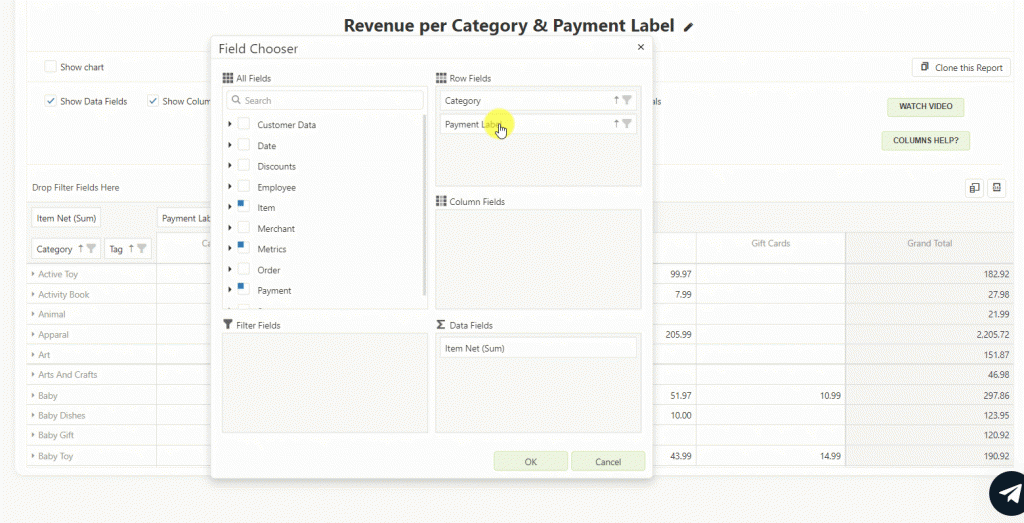Select Category in Row Fields list

click(x=538, y=101)
